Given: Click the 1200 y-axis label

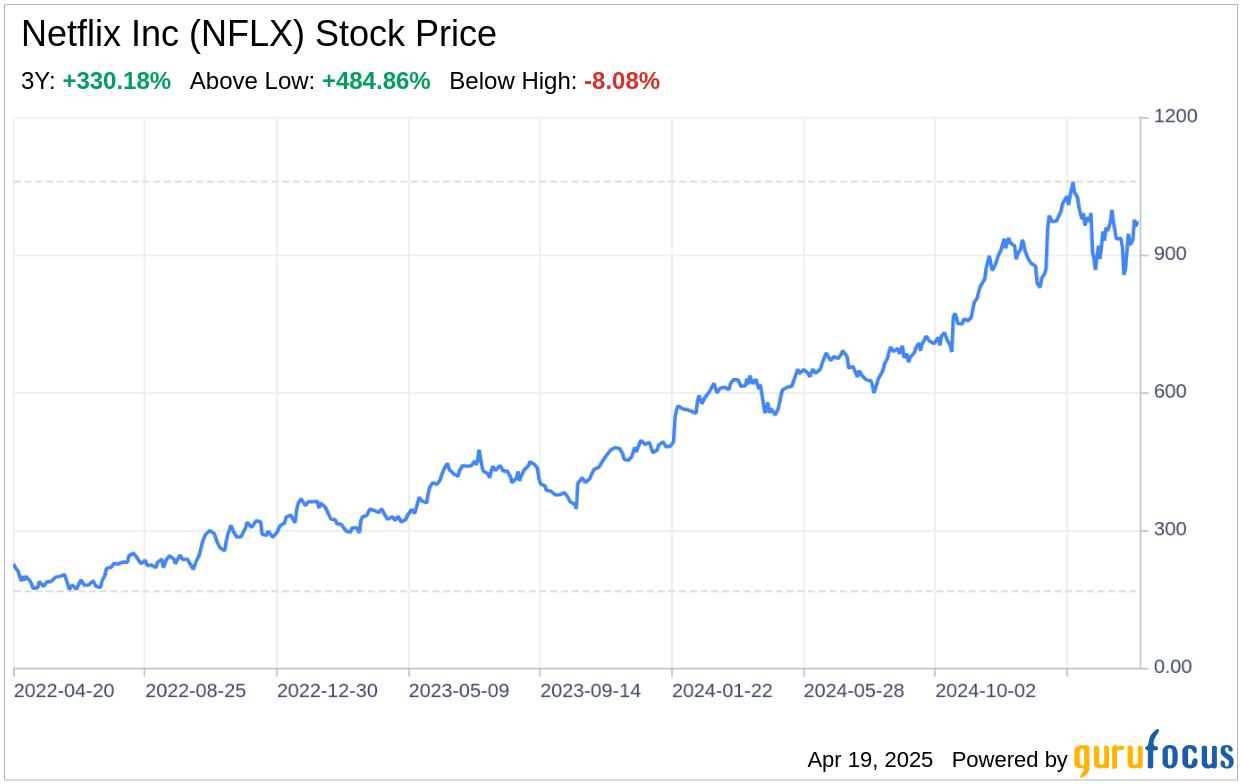Looking at the screenshot, I should (1175, 117).
